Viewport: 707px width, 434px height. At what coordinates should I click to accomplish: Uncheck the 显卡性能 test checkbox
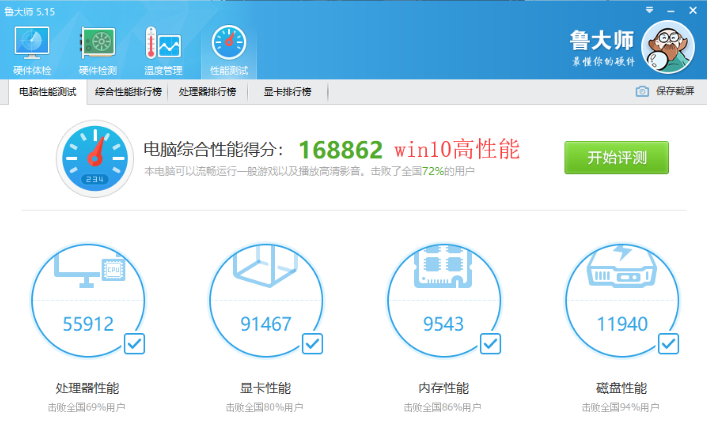tap(312, 344)
